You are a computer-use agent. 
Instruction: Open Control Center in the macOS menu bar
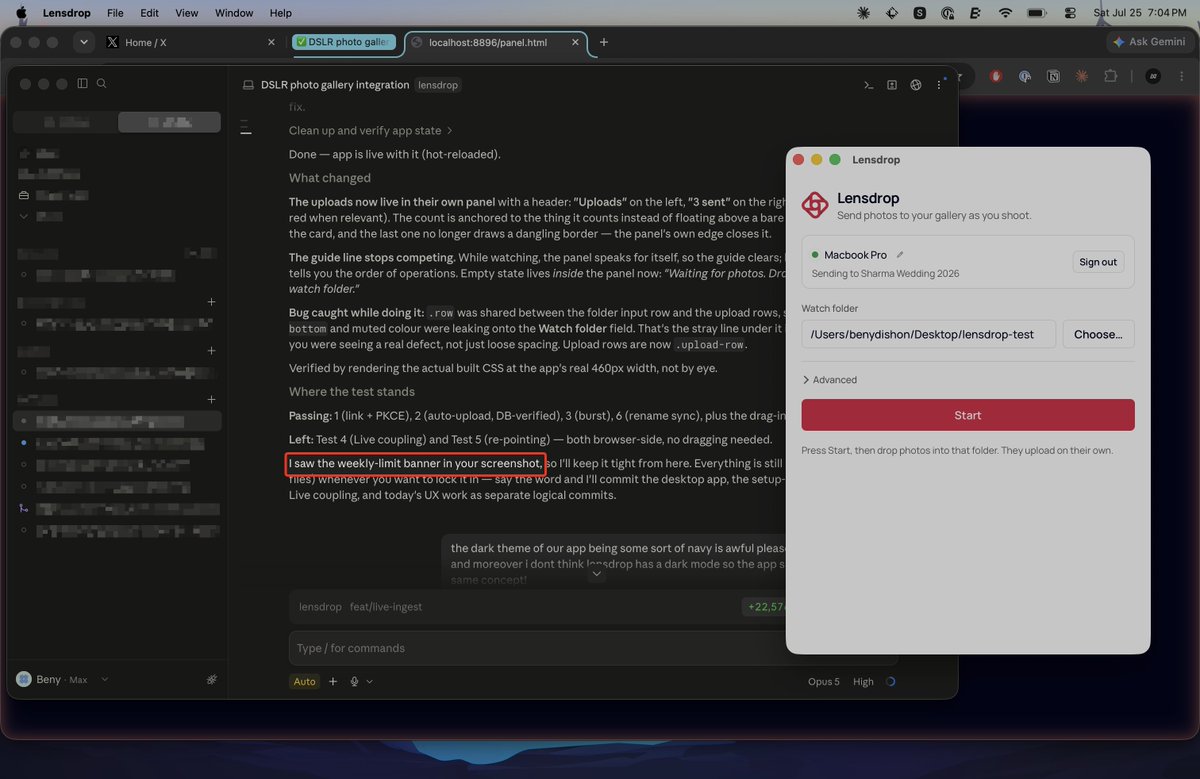(1069, 13)
